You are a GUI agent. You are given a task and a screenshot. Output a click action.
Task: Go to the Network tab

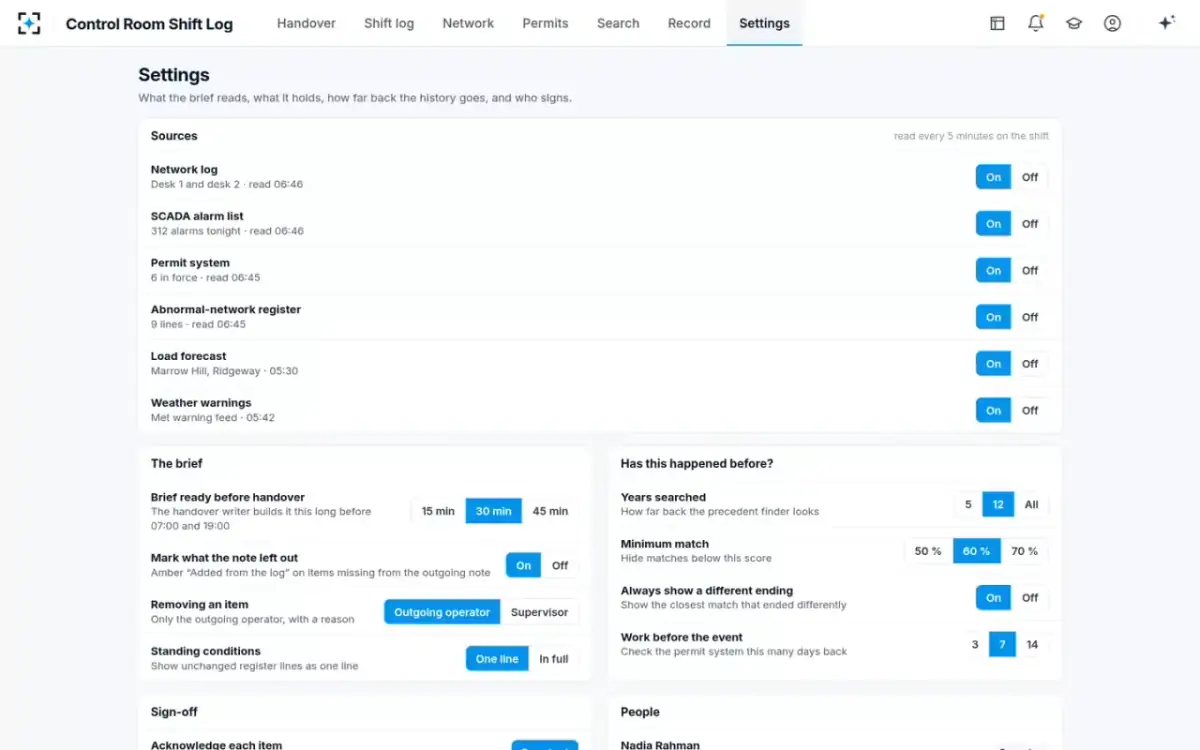coord(468,23)
